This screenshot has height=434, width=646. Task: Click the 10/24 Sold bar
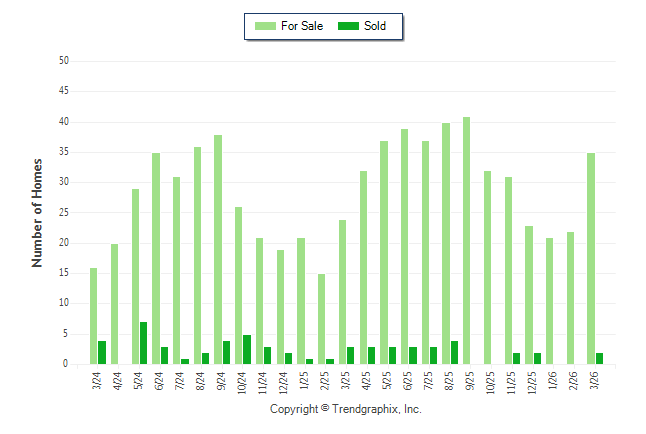[247, 349]
